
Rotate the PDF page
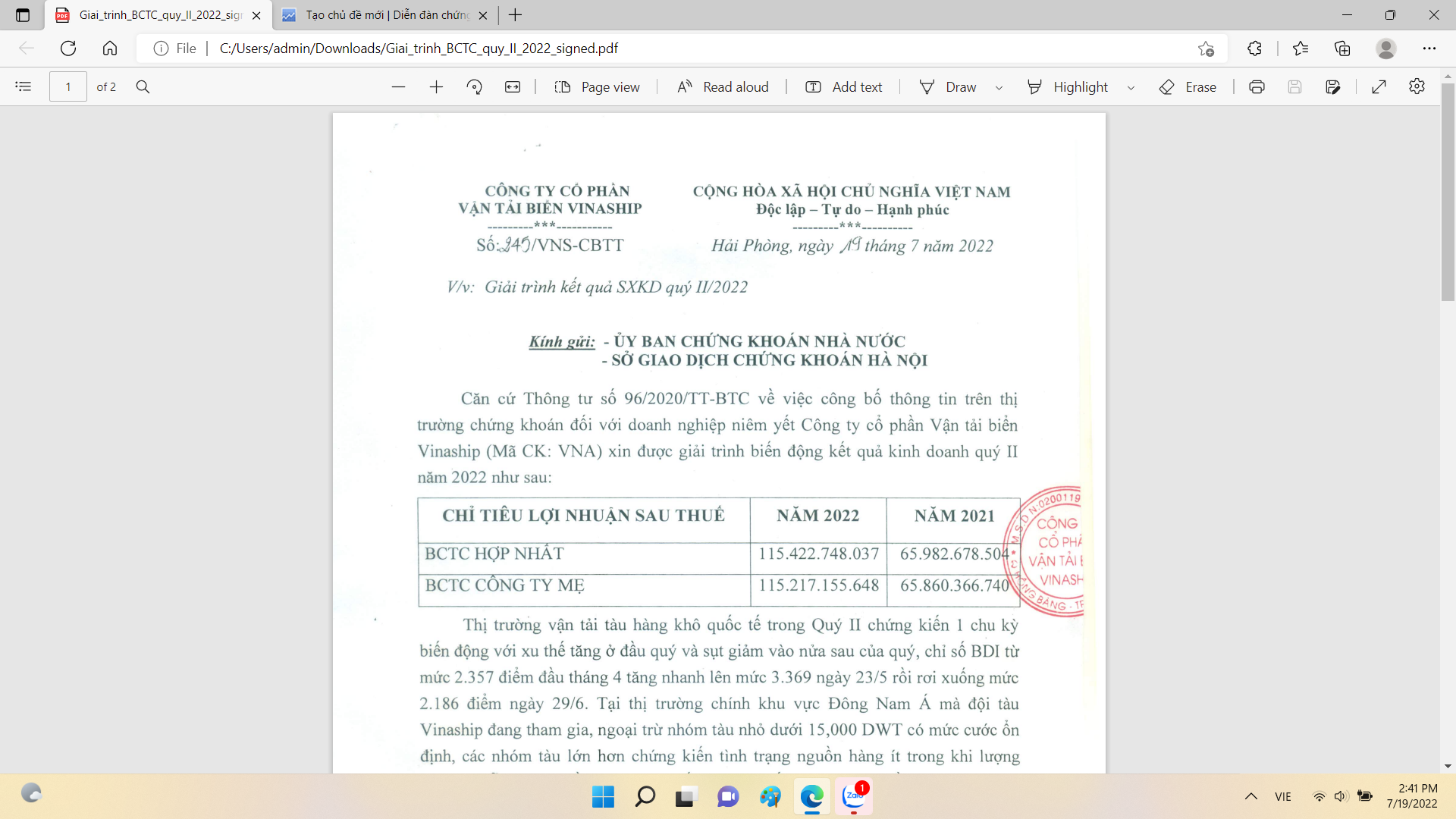coord(475,87)
